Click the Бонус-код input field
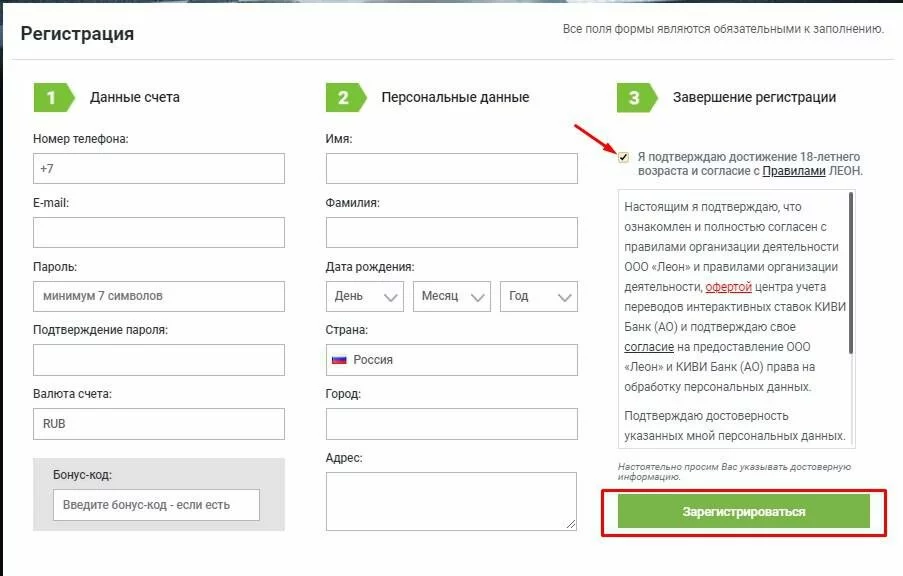The height and width of the screenshot is (576, 903). [156, 505]
